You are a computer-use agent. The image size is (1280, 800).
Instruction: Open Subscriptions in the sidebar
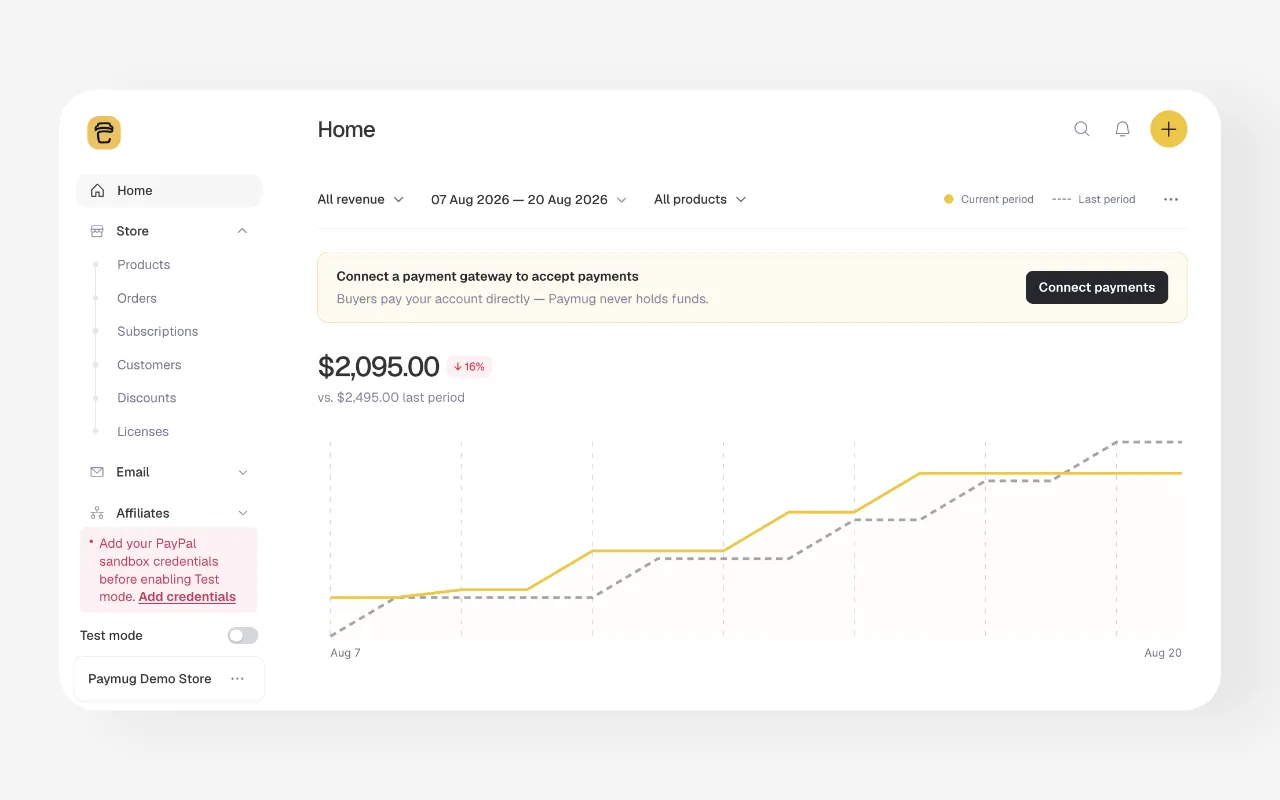158,331
